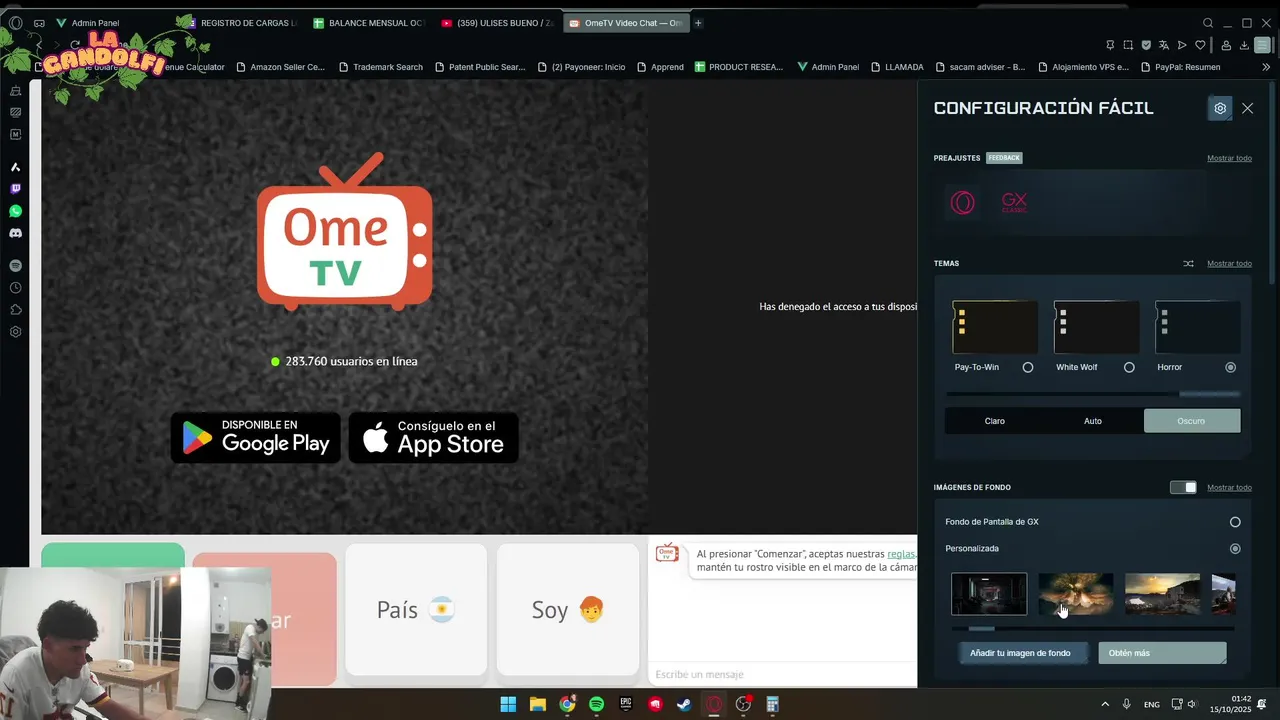Image resolution: width=1280 pixels, height=720 pixels.
Task: Take a snapshot with capture icon
Action: (x=1128, y=45)
